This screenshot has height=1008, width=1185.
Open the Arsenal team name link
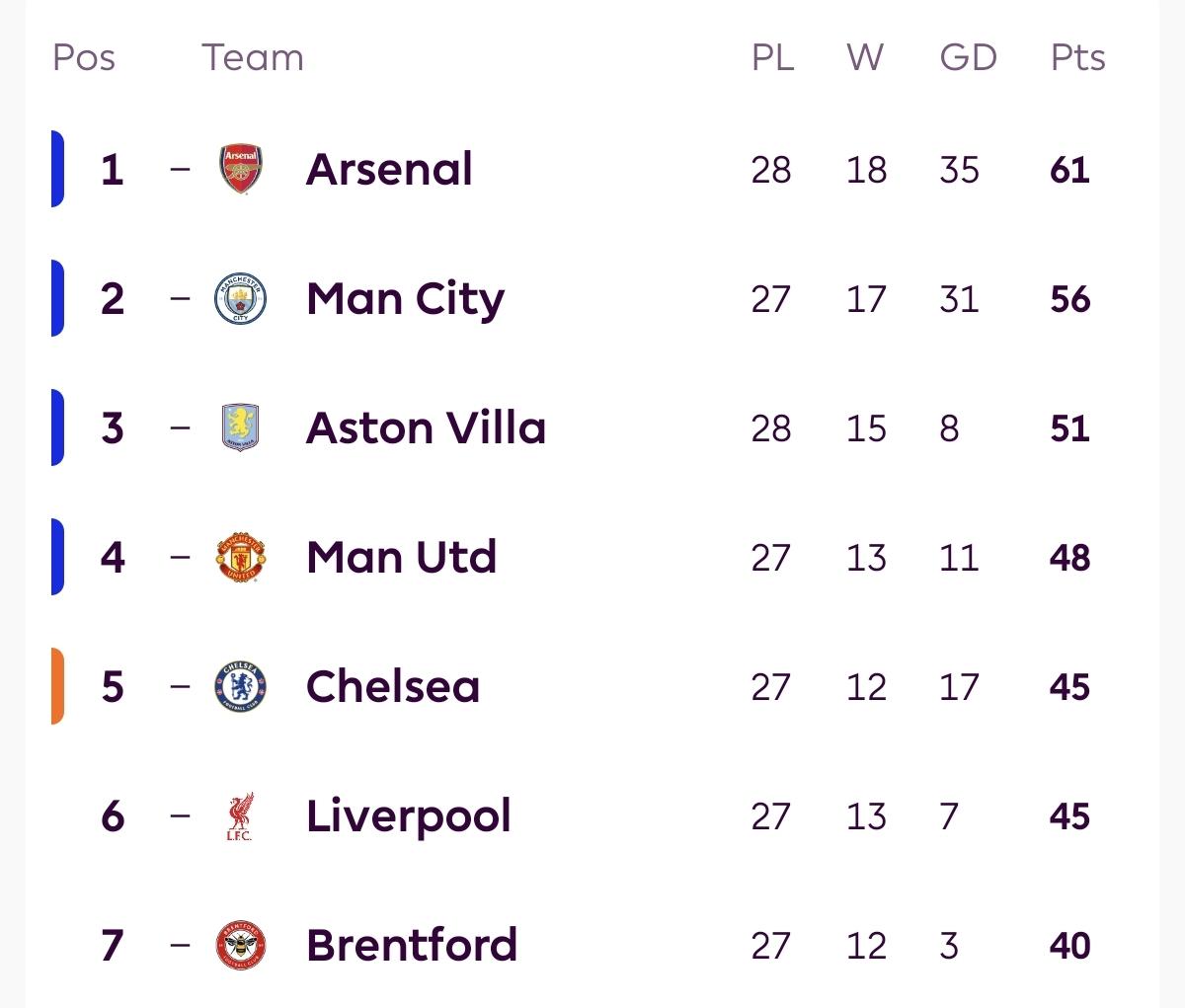[389, 169]
